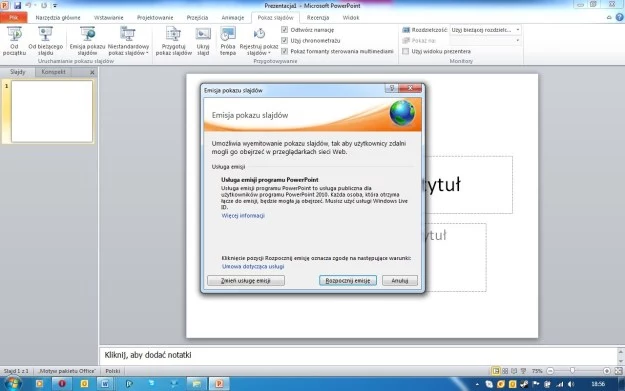625x391 pixels.
Task: Start Próba tempa rehearsal
Action: click(x=228, y=41)
